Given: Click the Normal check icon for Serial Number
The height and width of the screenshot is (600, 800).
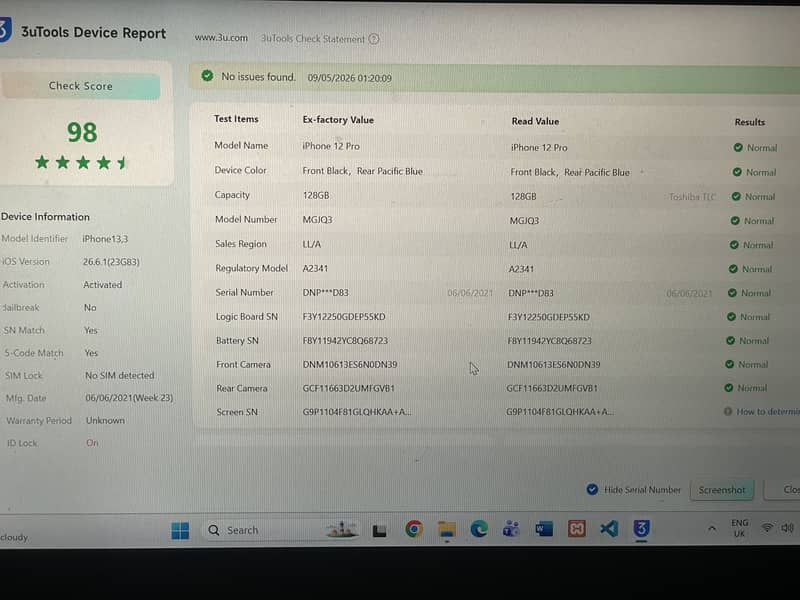Looking at the screenshot, I should click(732, 293).
